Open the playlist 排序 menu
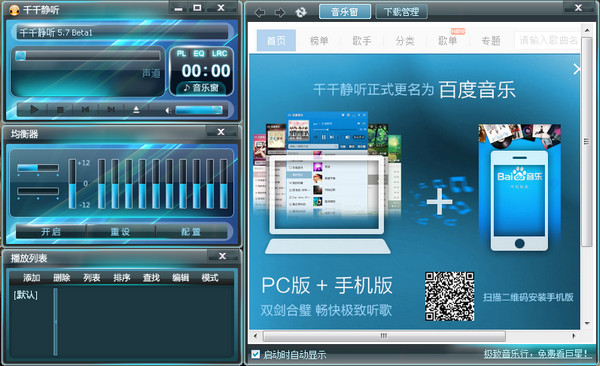600x366 pixels. pos(122,278)
